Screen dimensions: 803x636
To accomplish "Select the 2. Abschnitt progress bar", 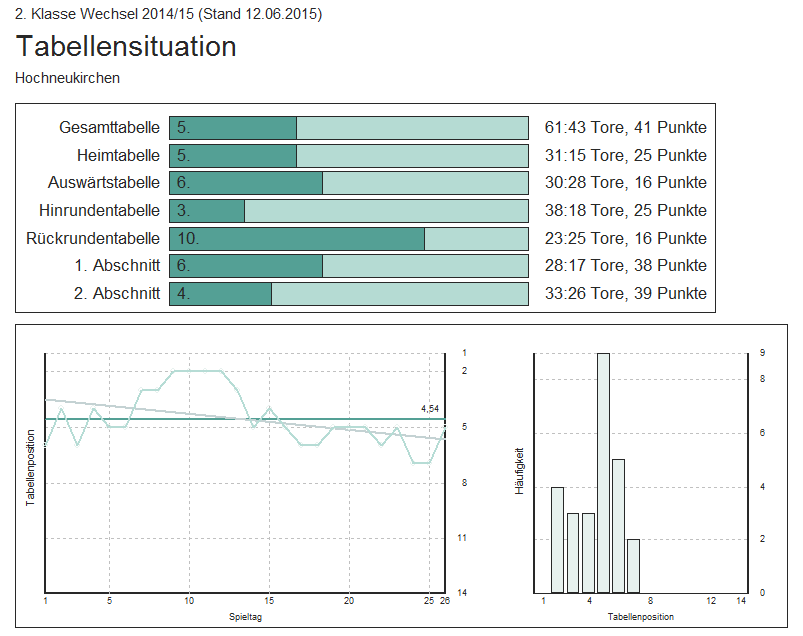I will pyautogui.click(x=348, y=294).
